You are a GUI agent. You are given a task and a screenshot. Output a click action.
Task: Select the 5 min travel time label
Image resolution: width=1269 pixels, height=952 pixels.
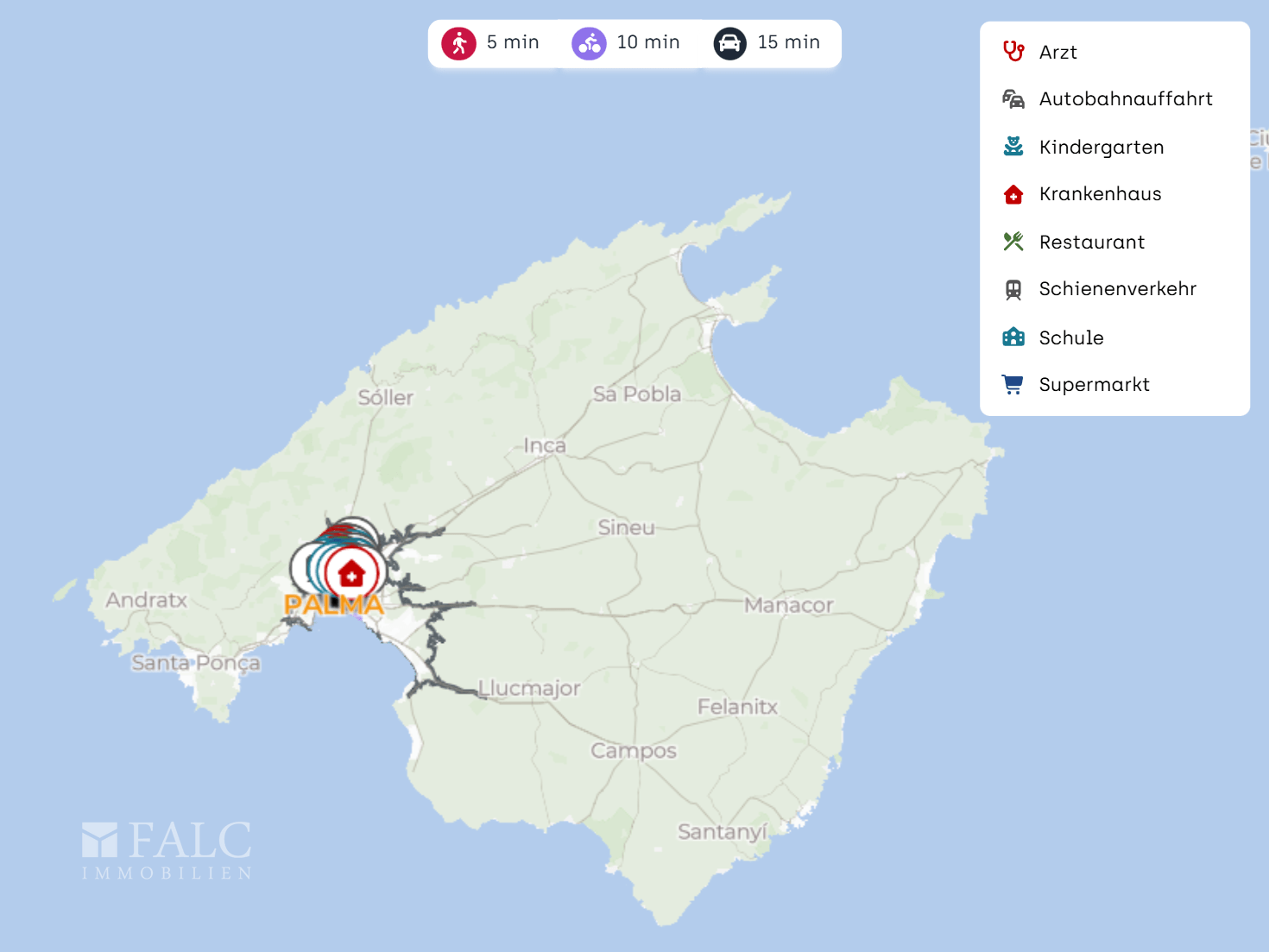(513, 42)
